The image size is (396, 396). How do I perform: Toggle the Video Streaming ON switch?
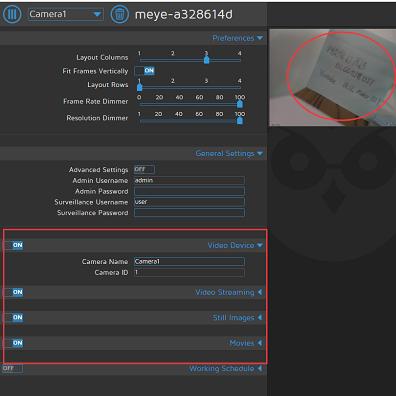click(13, 292)
